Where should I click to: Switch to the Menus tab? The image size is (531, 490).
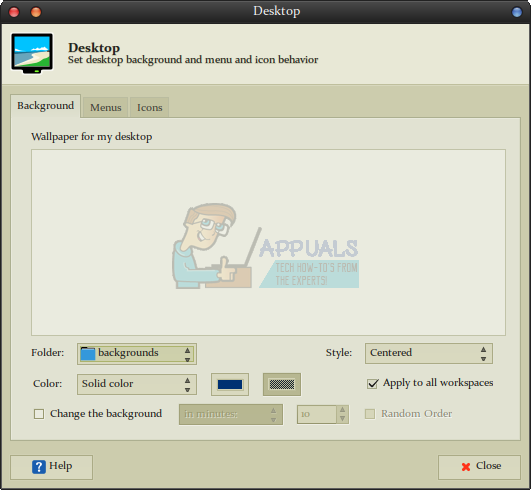tap(105, 107)
